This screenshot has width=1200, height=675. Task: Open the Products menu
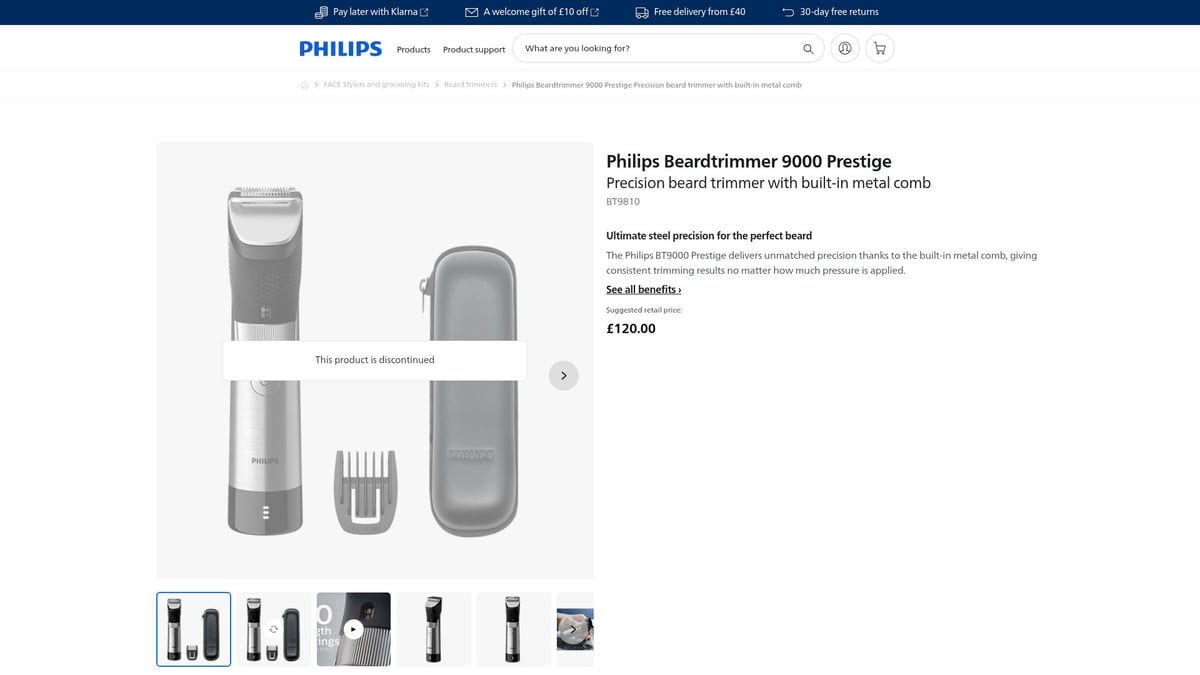413,48
